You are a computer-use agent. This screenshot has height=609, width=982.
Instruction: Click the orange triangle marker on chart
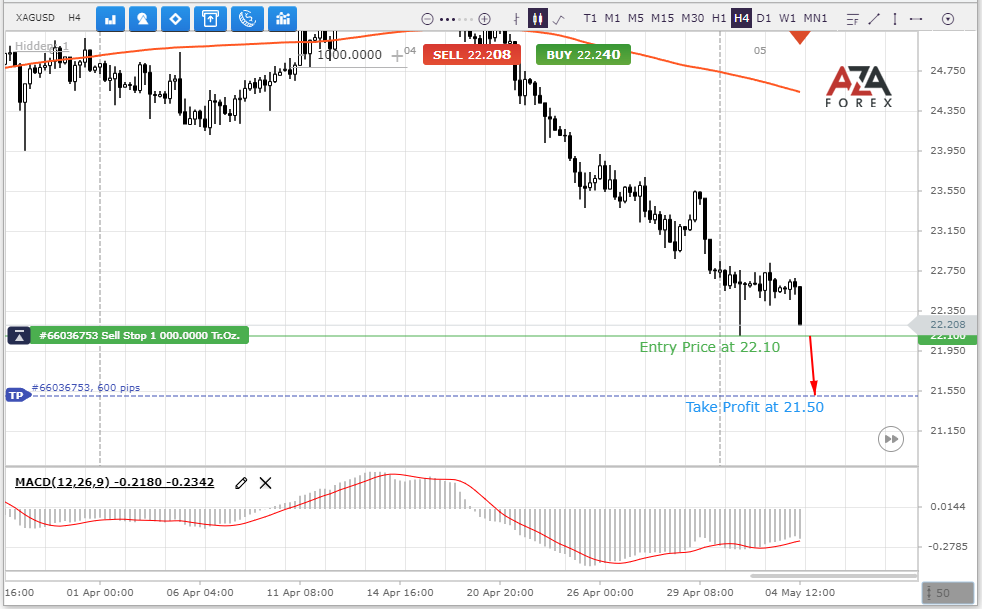click(800, 37)
